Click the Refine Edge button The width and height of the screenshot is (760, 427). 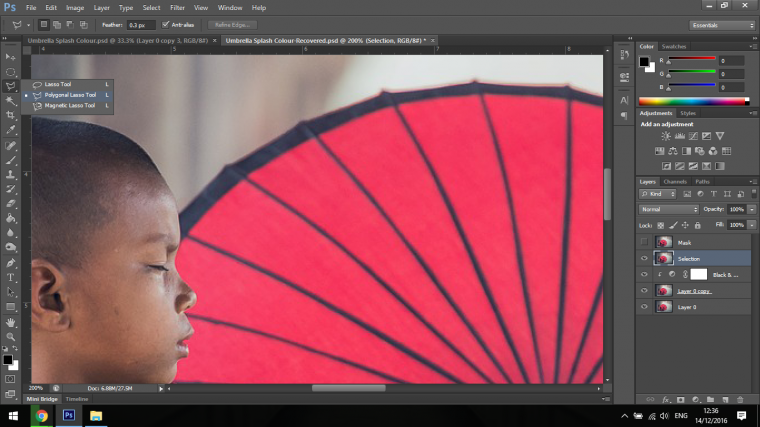click(x=232, y=25)
